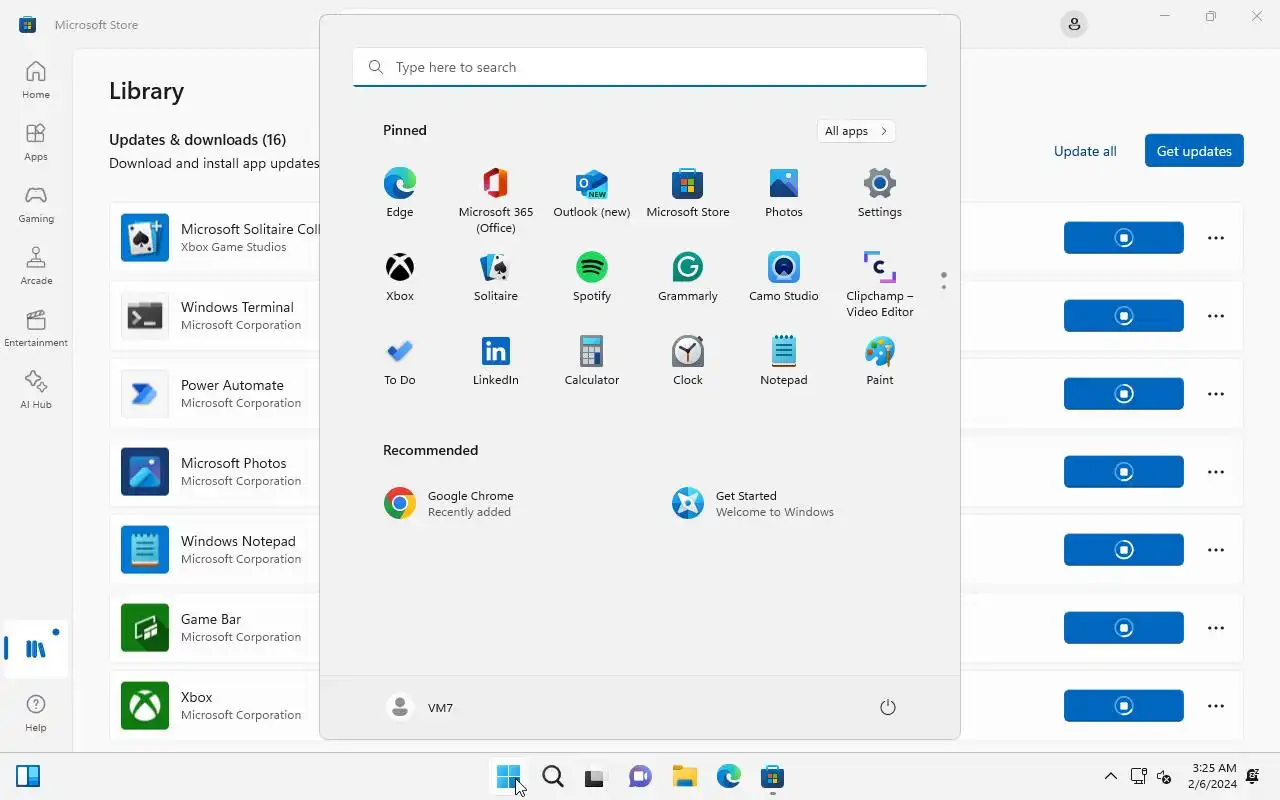
Task: Open Clock pinned app
Action: (687, 360)
